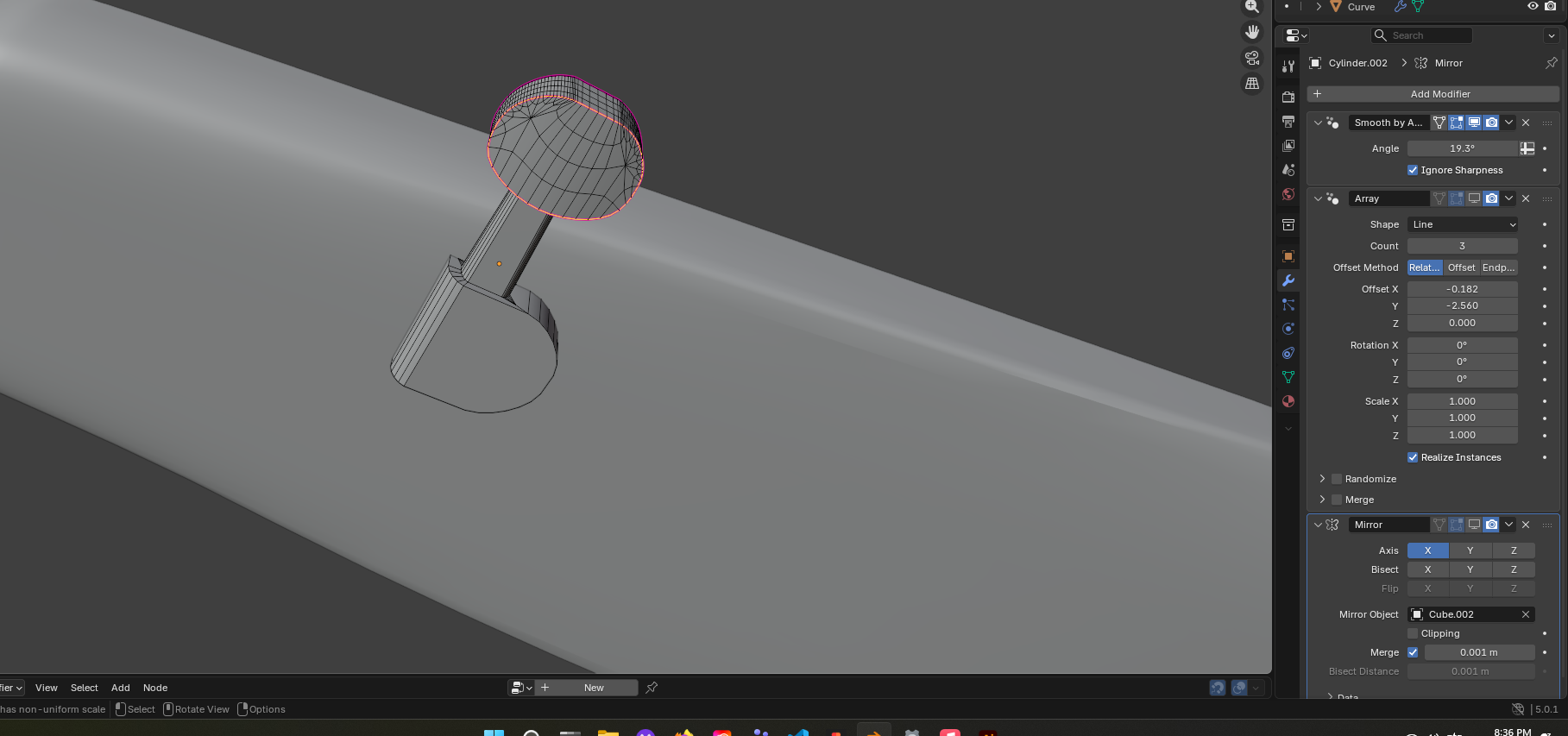Expand the Curve item in outliner

[1319, 6]
